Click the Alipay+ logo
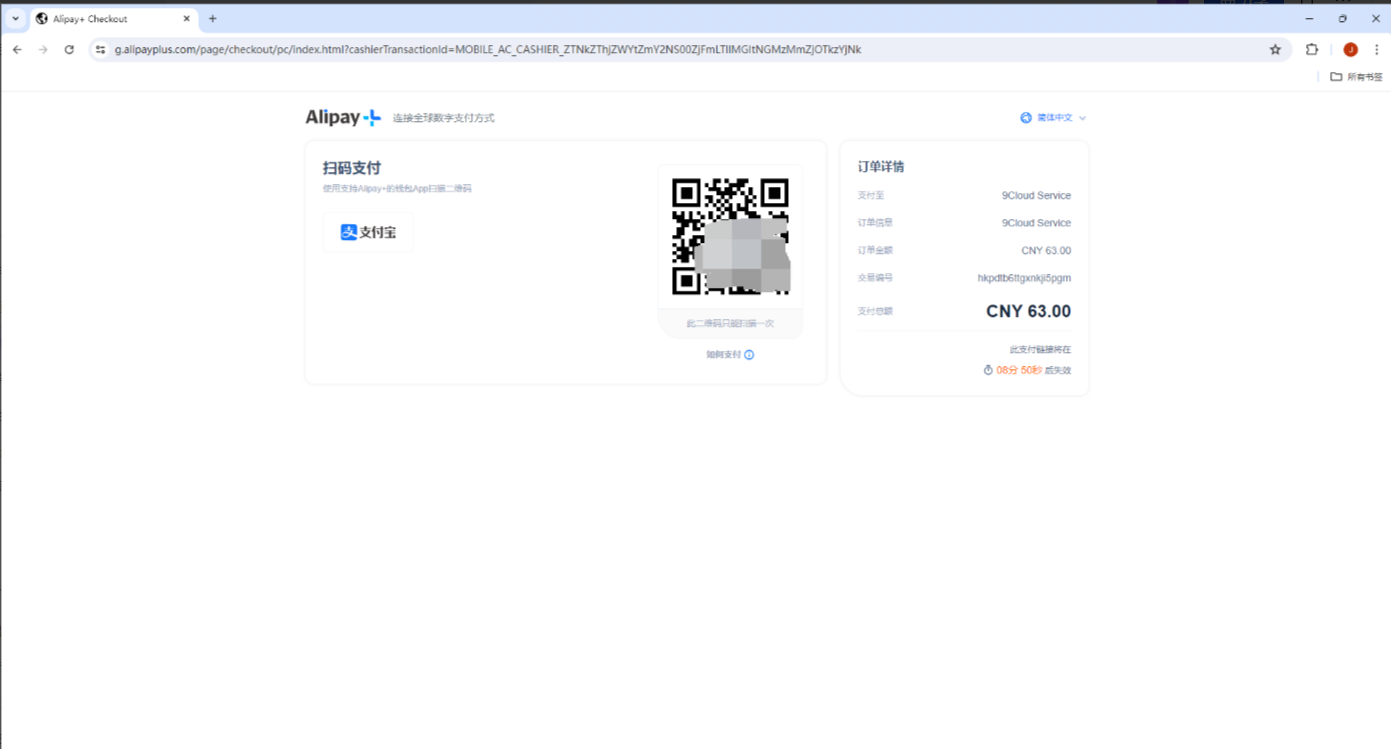This screenshot has height=749, width=1391. tap(343, 117)
